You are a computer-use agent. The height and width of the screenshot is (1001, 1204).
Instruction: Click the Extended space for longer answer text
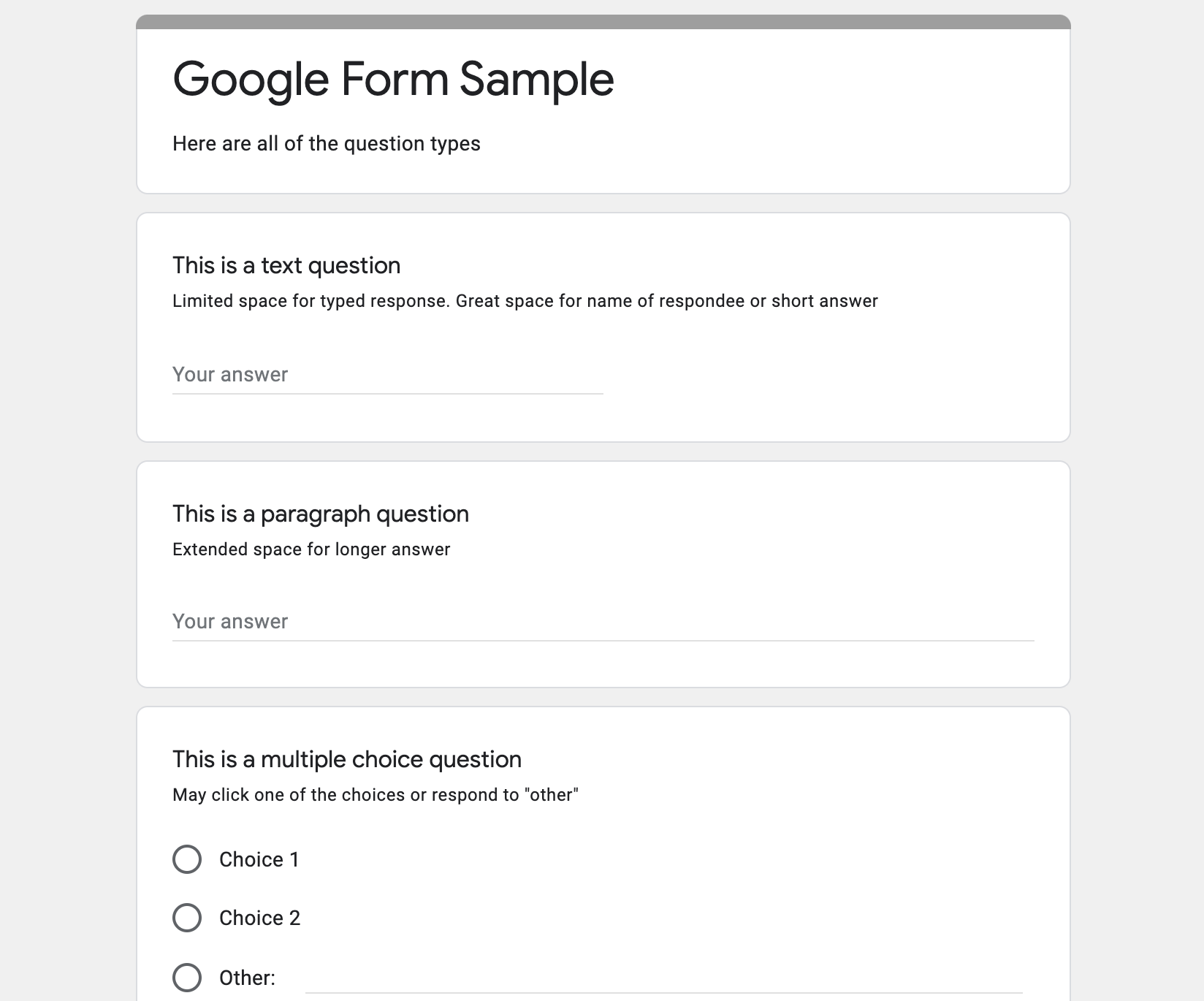click(312, 548)
